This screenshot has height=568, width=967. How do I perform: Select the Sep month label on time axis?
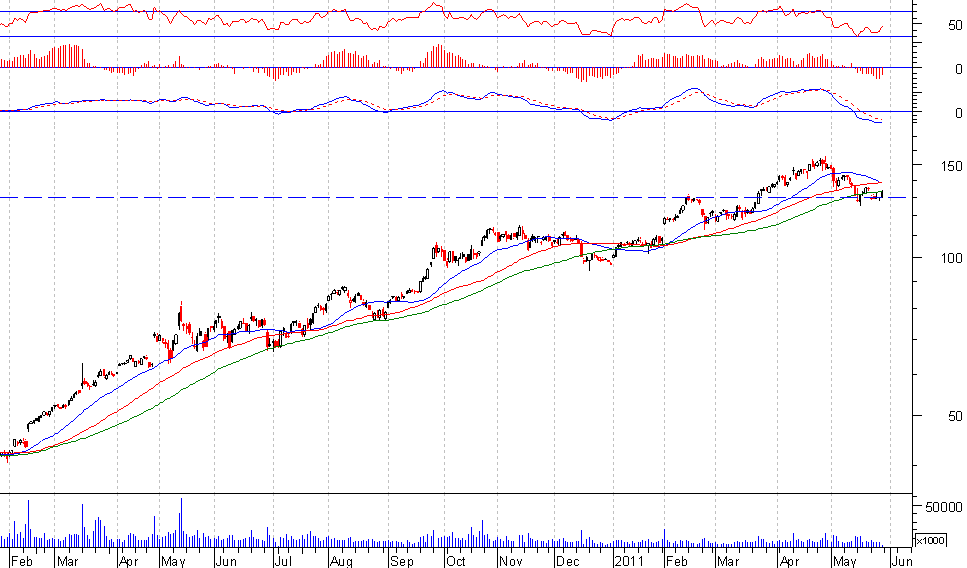(402, 561)
